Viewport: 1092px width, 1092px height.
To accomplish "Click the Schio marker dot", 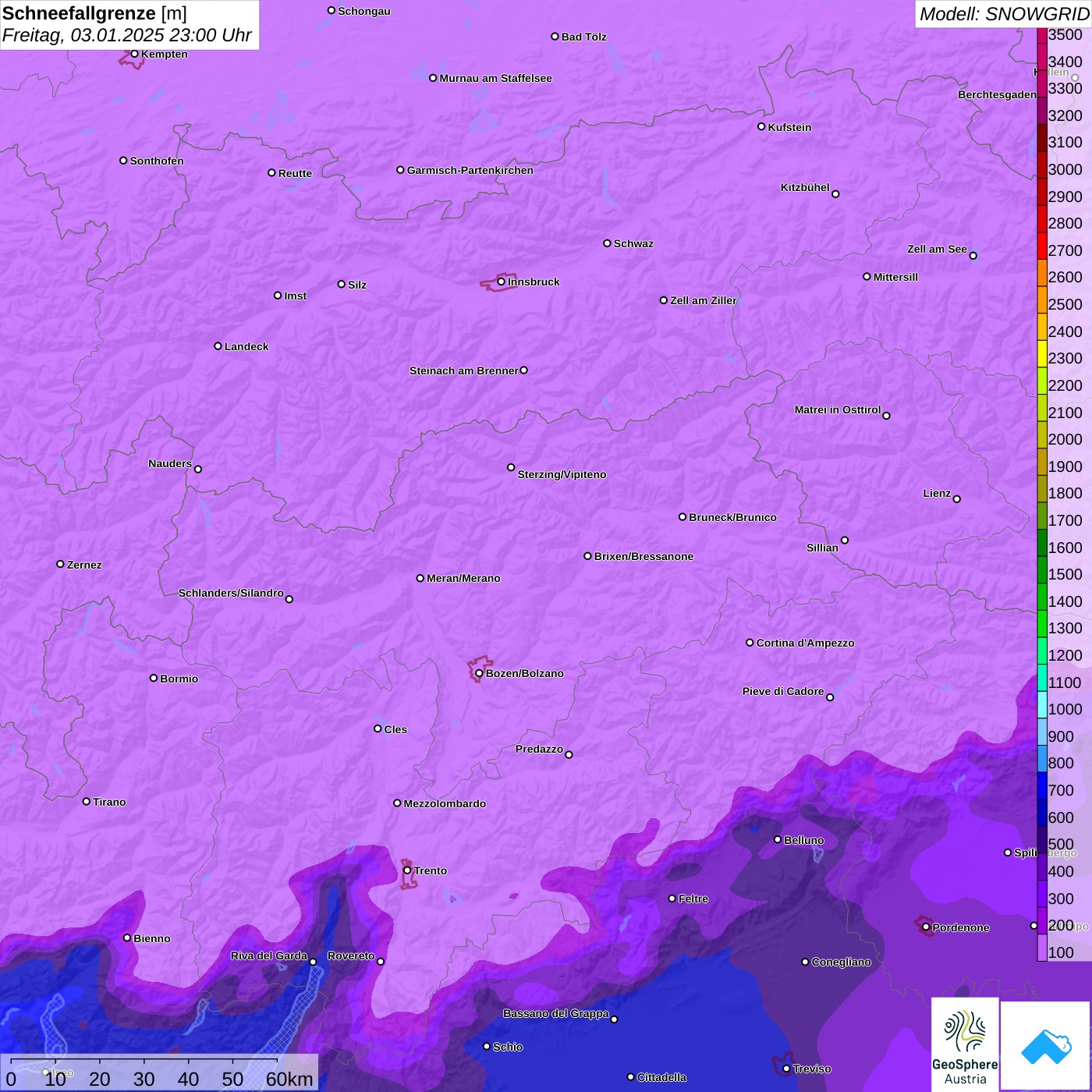I will (487, 1047).
